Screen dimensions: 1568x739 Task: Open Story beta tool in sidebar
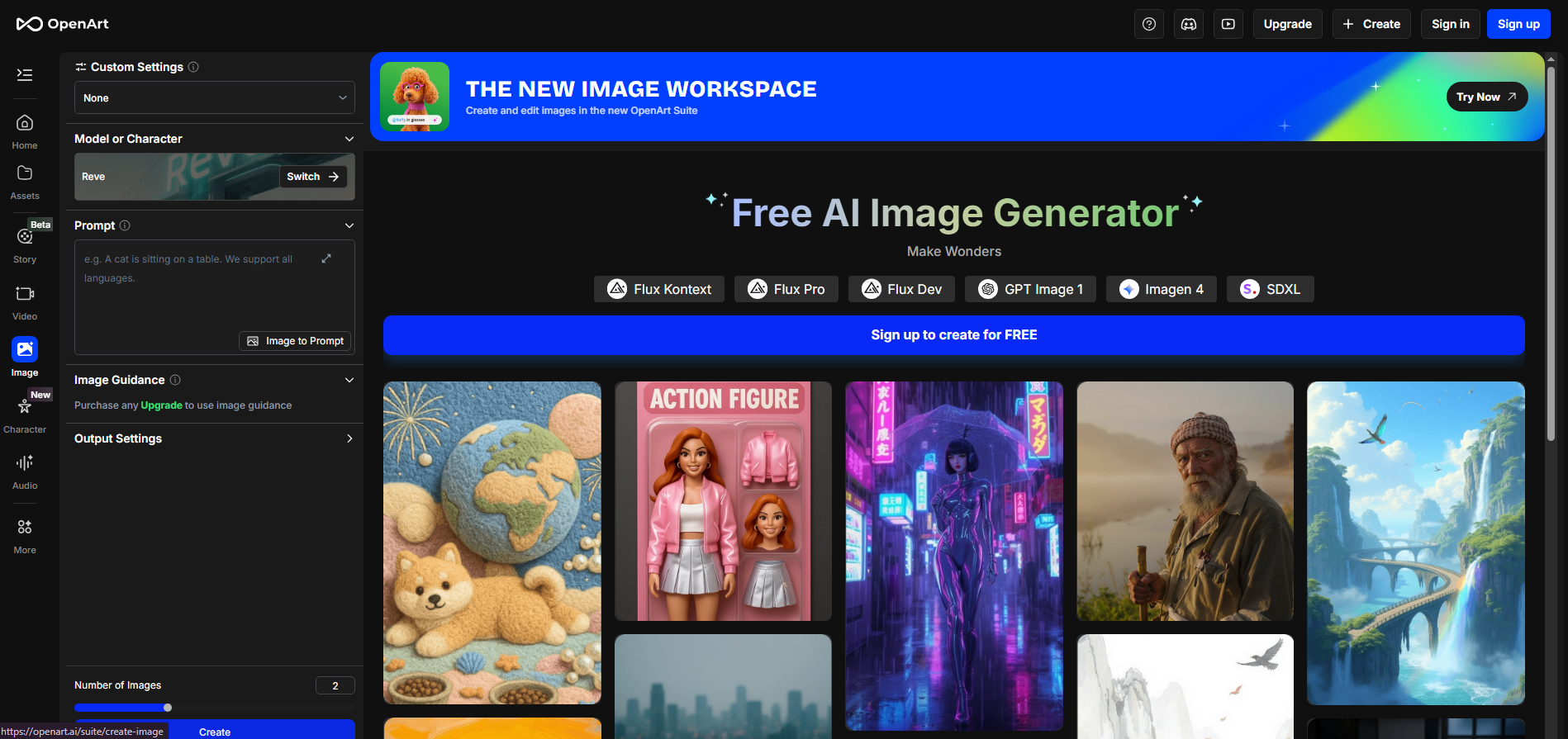pyautogui.click(x=25, y=244)
